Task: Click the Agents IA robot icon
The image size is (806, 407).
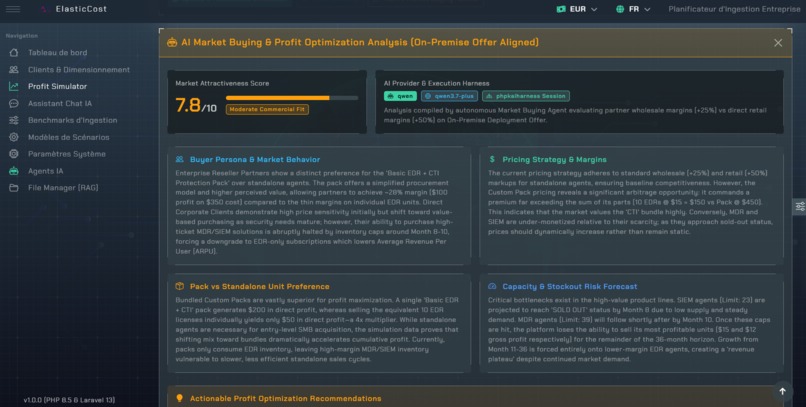Action: (x=14, y=171)
